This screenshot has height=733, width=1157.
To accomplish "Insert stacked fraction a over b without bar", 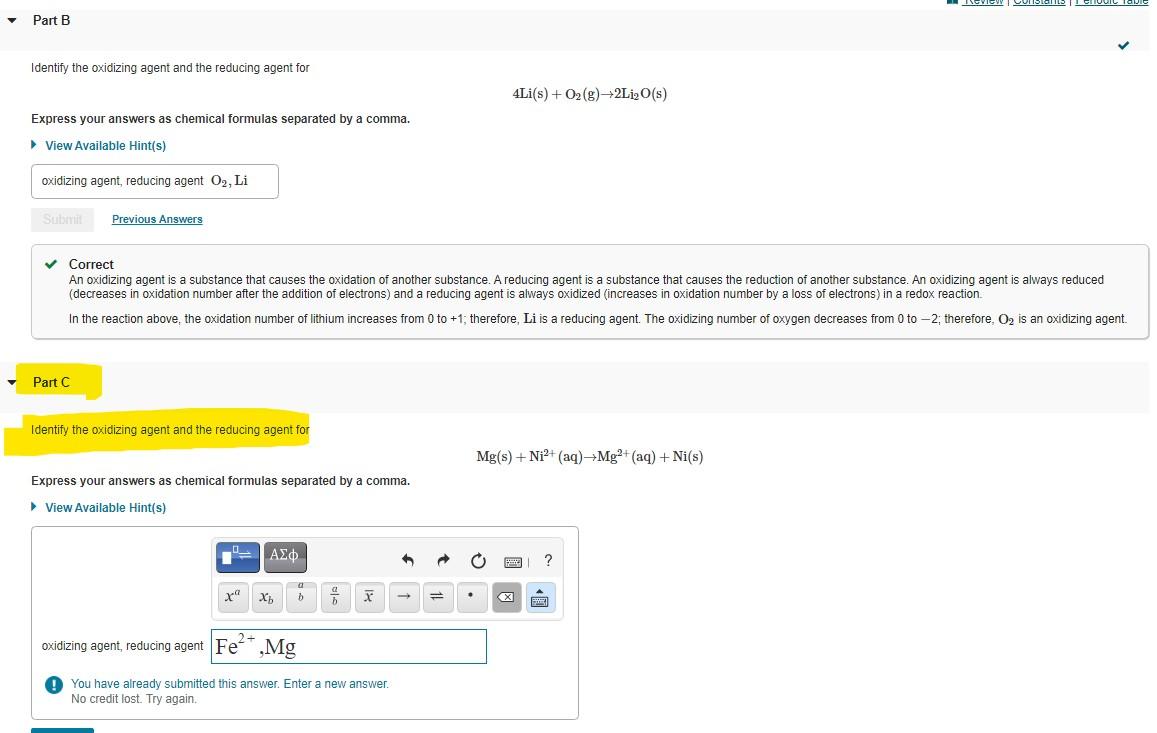I will click(301, 597).
